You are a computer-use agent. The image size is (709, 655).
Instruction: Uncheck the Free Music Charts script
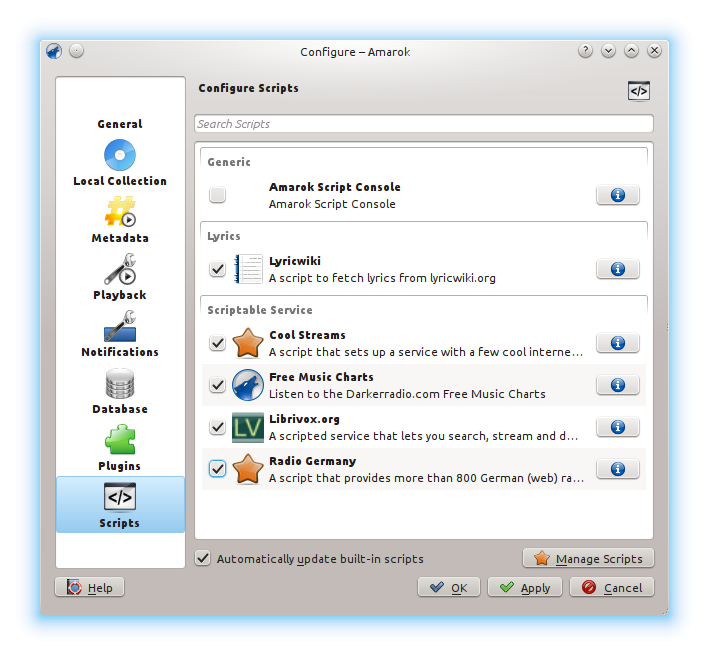click(217, 385)
